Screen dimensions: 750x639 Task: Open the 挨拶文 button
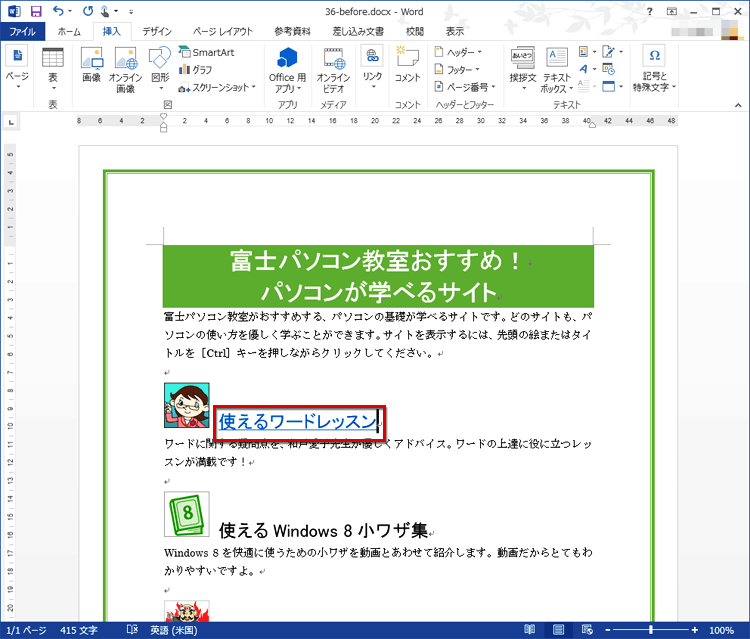[x=523, y=68]
